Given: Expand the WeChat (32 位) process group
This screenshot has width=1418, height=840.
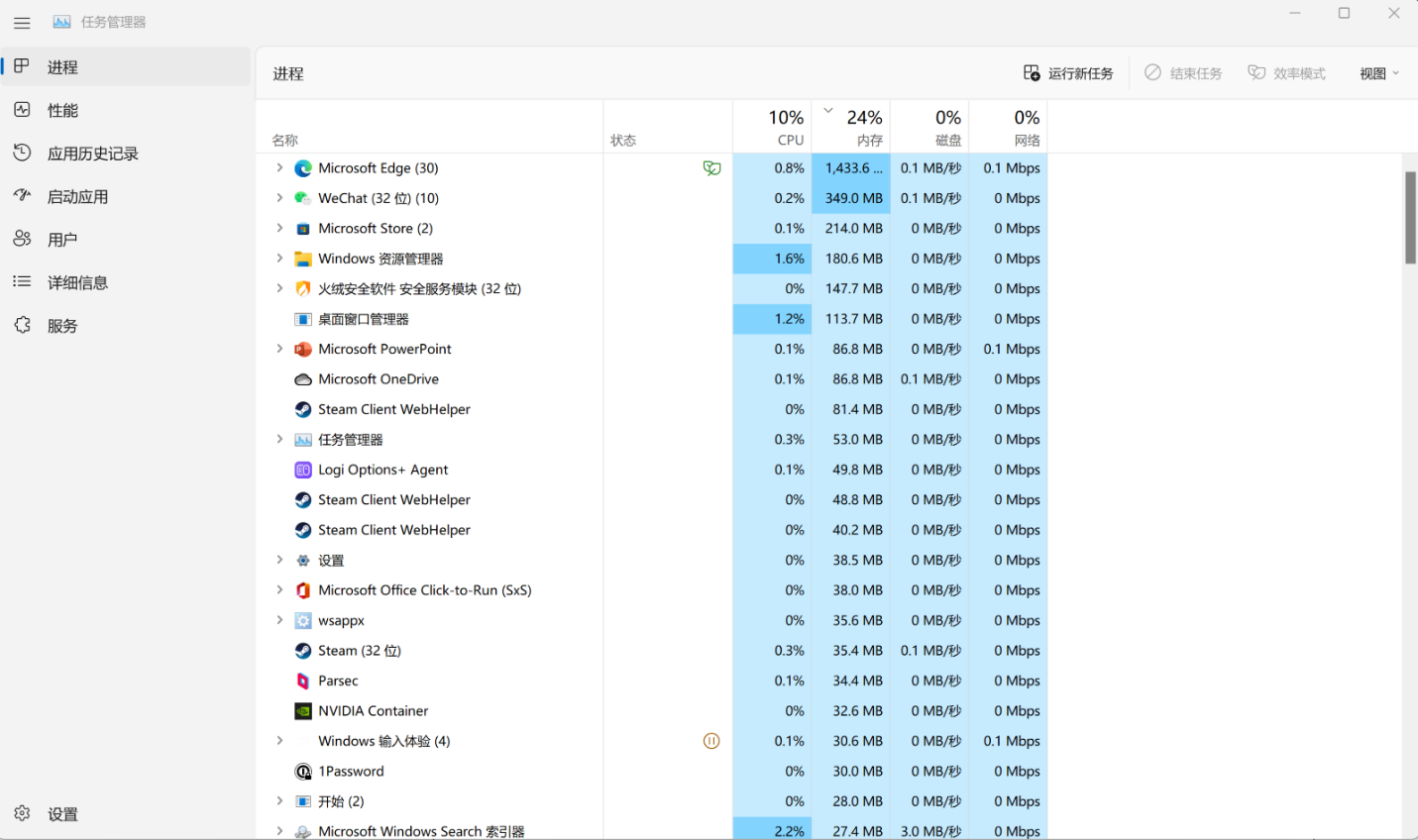Looking at the screenshot, I should (279, 198).
